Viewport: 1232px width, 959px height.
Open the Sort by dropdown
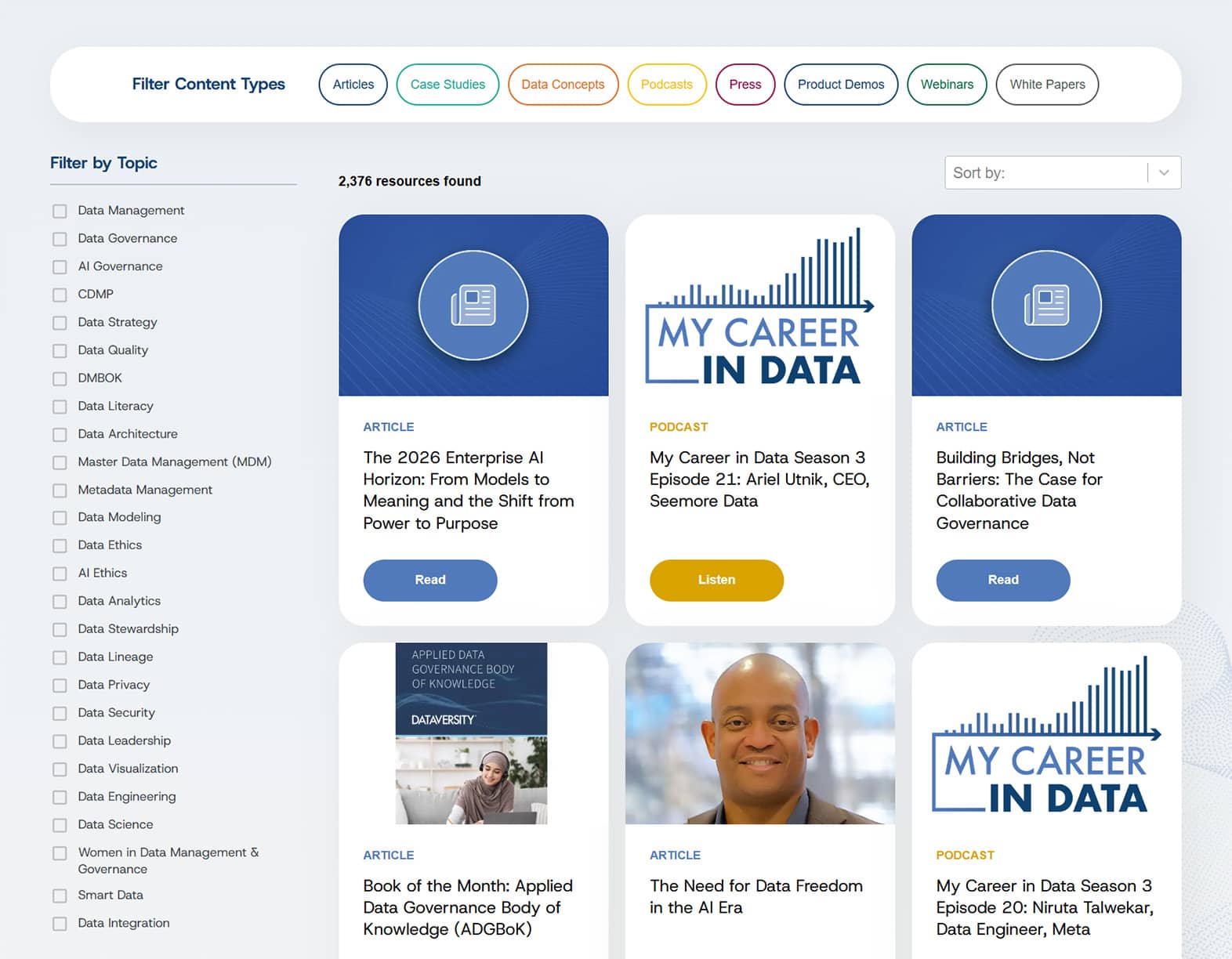click(1047, 172)
